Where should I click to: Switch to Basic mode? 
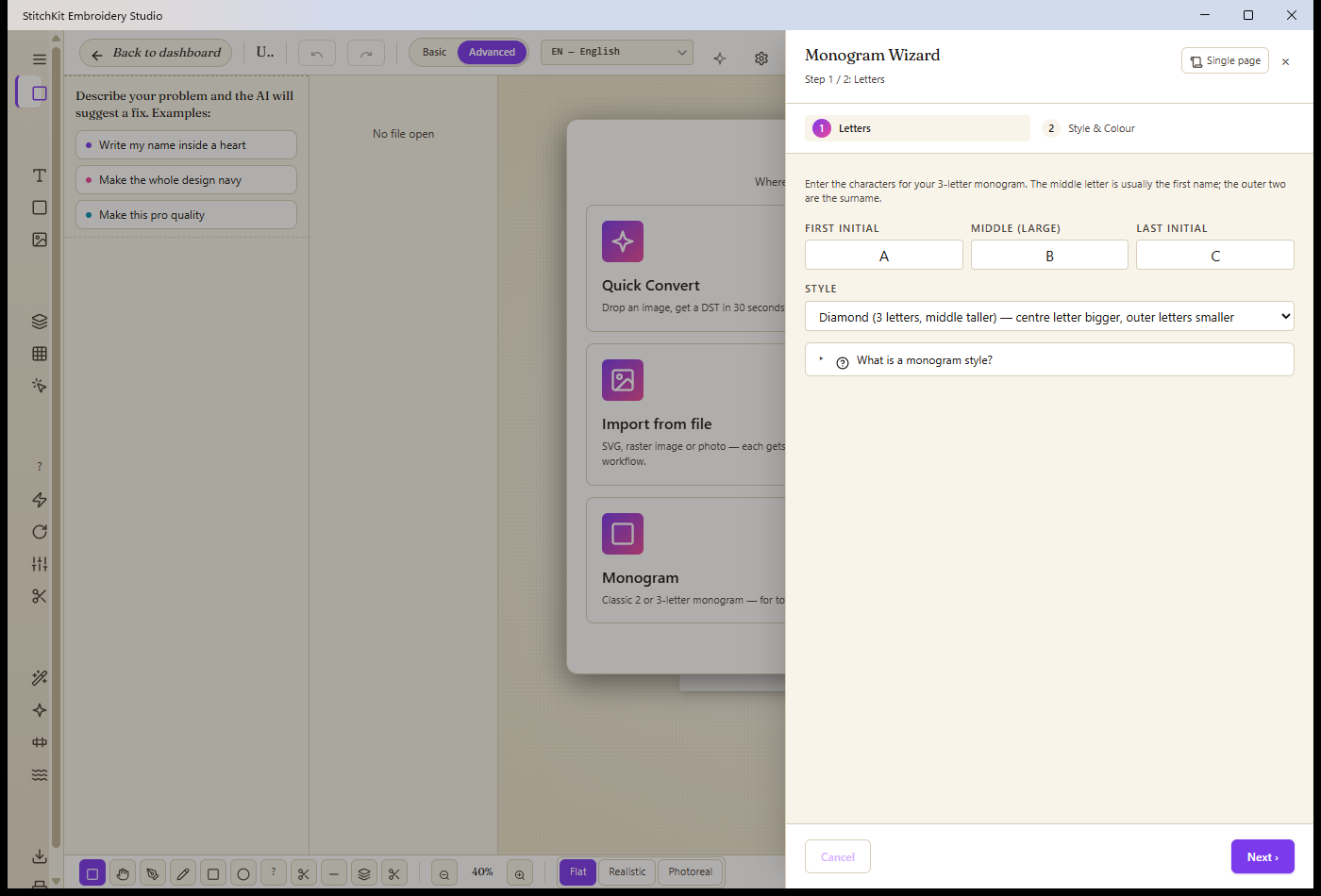pos(434,53)
